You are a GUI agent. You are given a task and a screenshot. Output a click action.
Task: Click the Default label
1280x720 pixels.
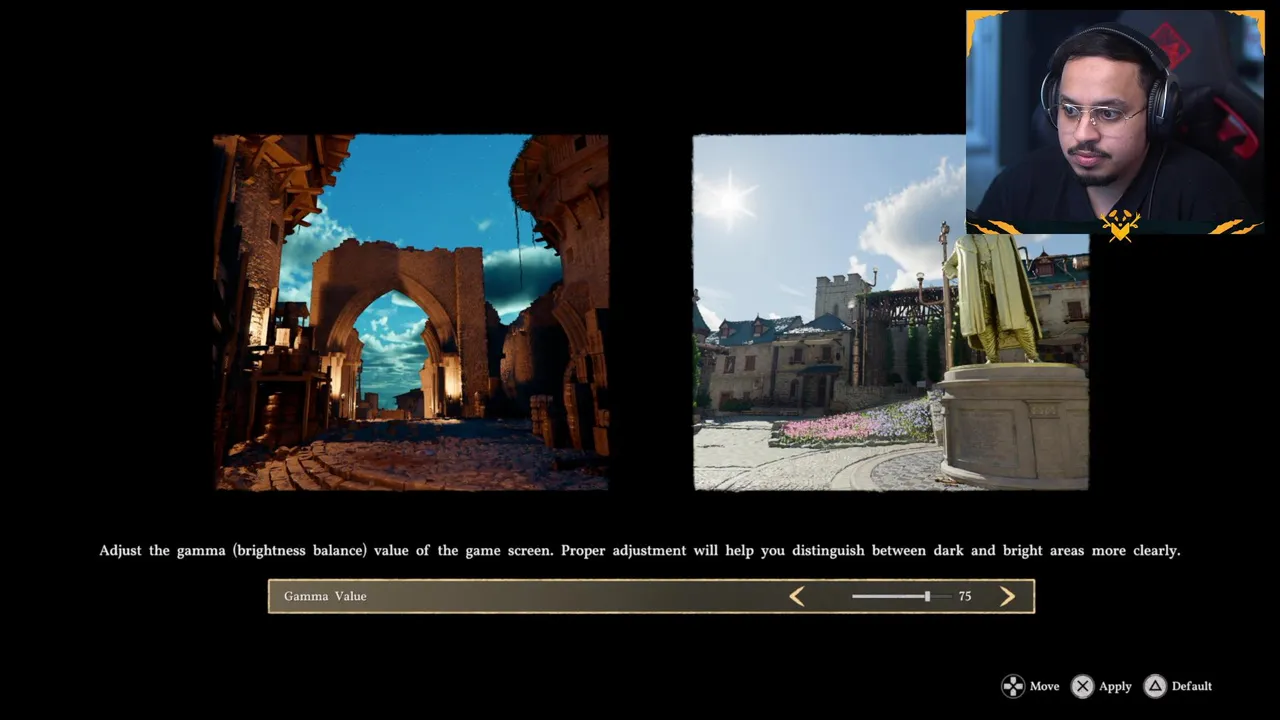(1192, 686)
